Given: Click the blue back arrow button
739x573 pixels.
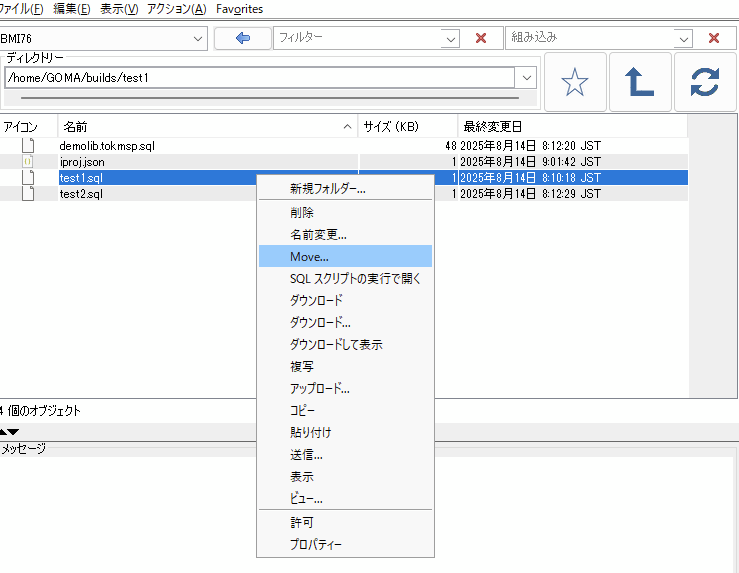Looking at the screenshot, I should [243, 38].
